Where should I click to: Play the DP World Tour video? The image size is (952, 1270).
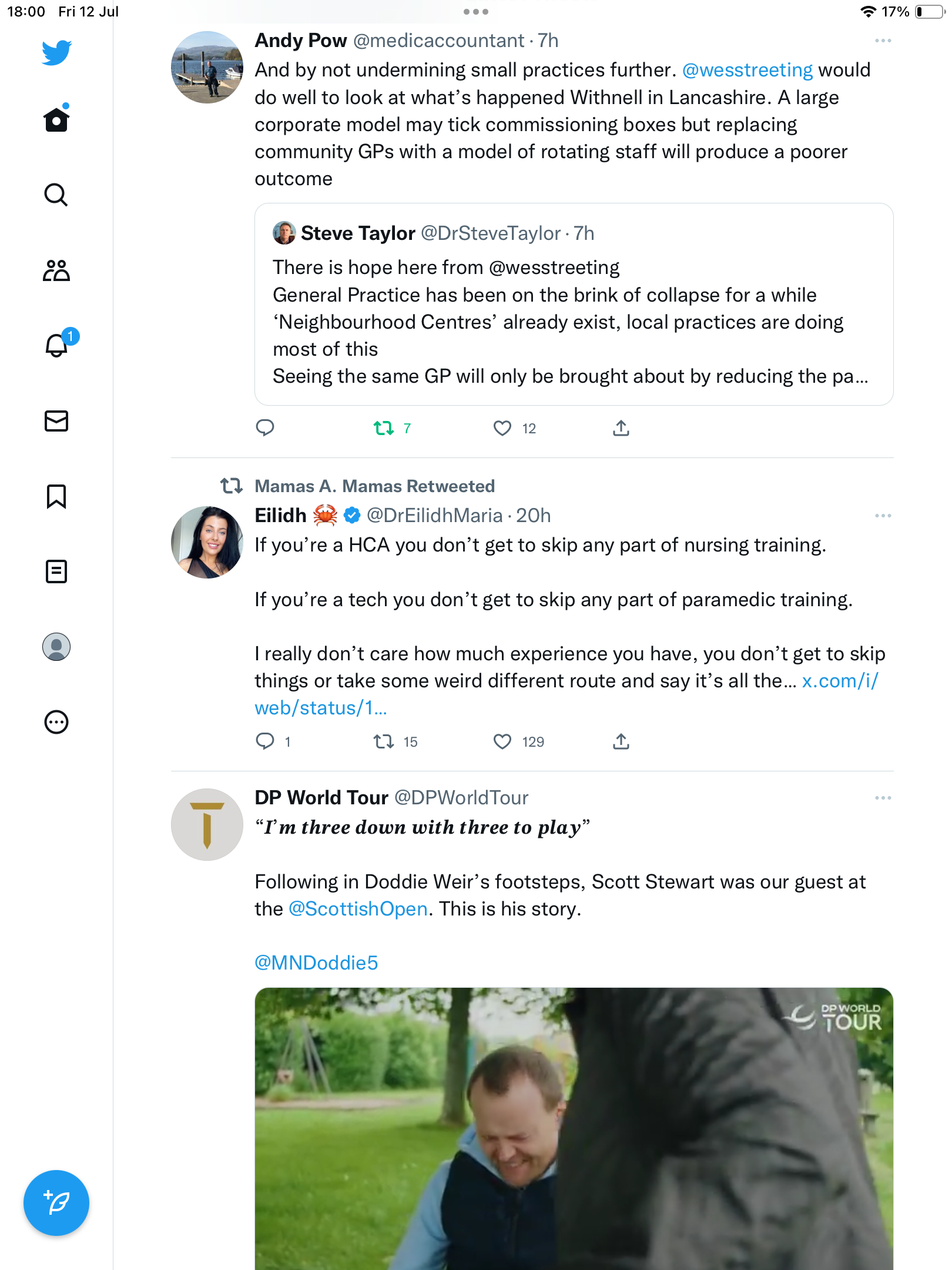point(574,1129)
